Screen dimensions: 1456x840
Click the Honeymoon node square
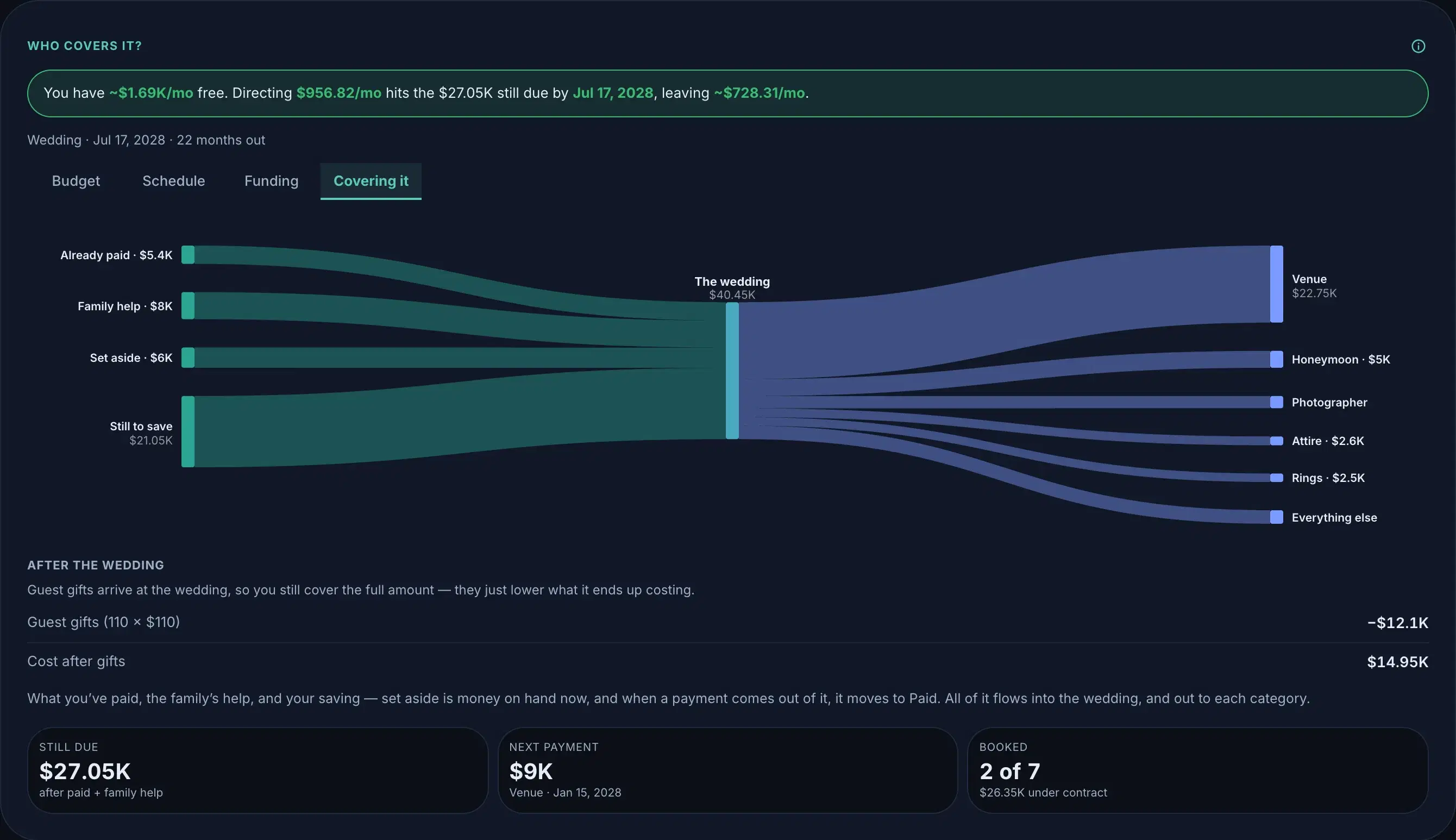[1276, 359]
